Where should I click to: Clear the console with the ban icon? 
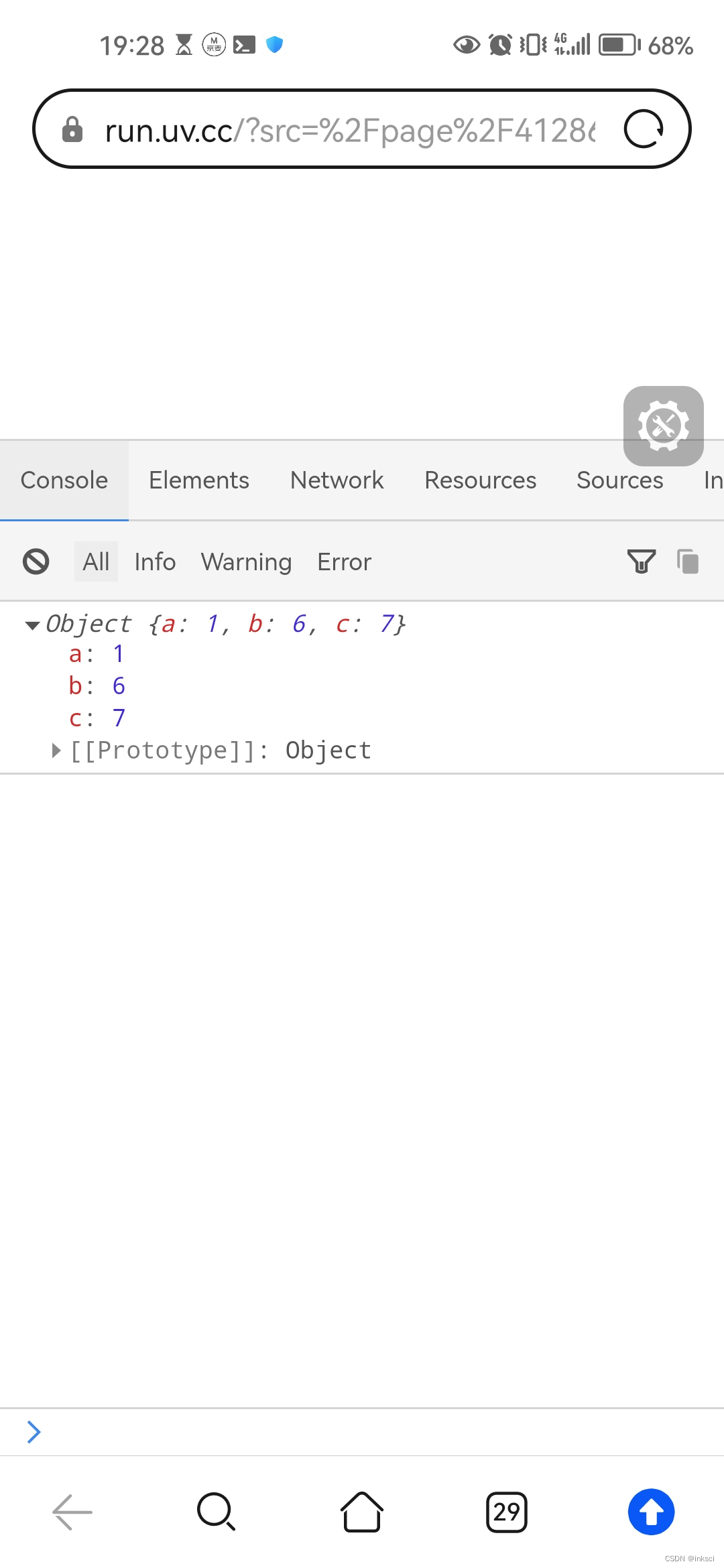36,562
